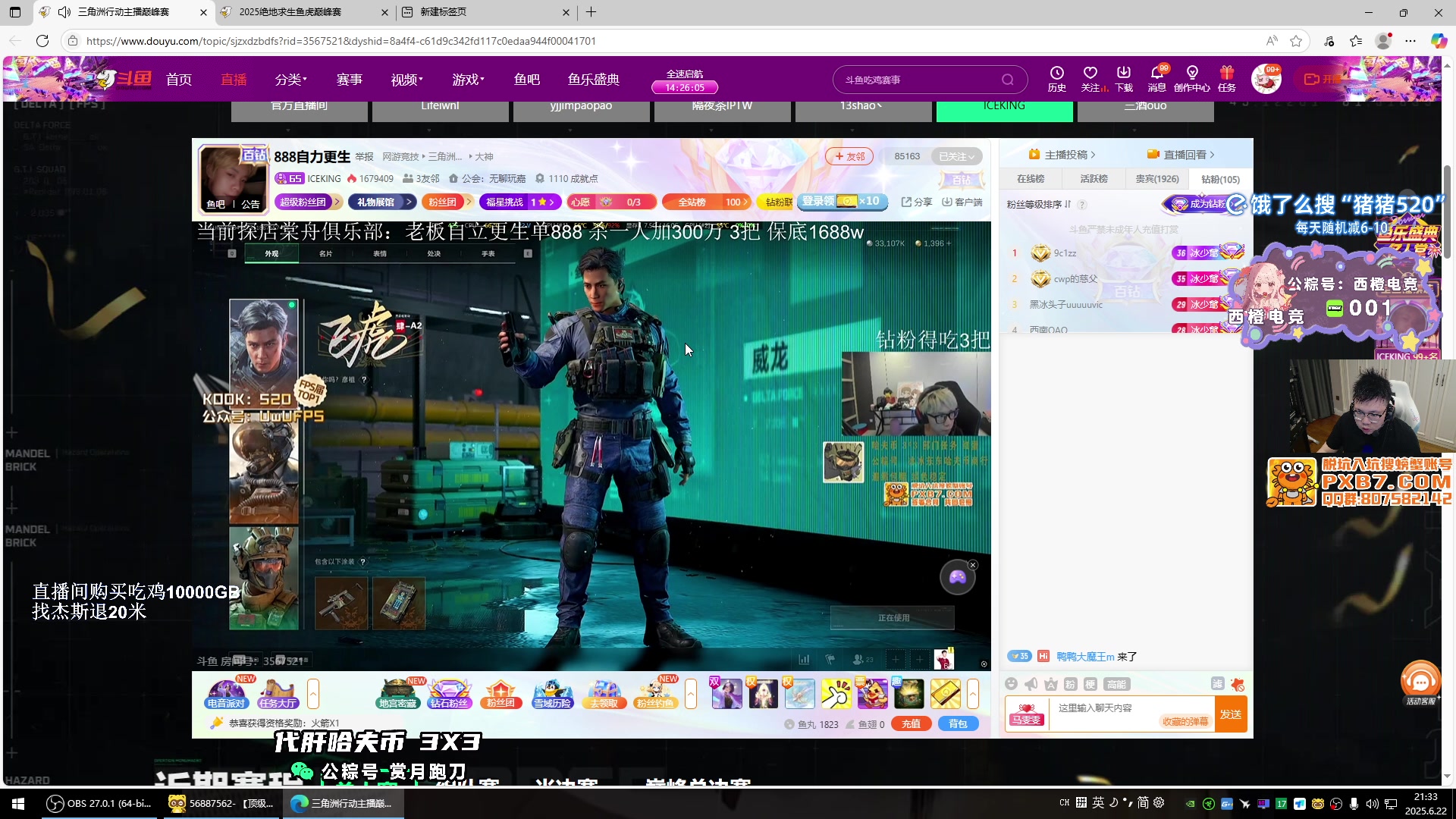Open the 全站榜 100 ranking chevron
The width and height of the screenshot is (1456, 819).
pyautogui.click(x=746, y=202)
